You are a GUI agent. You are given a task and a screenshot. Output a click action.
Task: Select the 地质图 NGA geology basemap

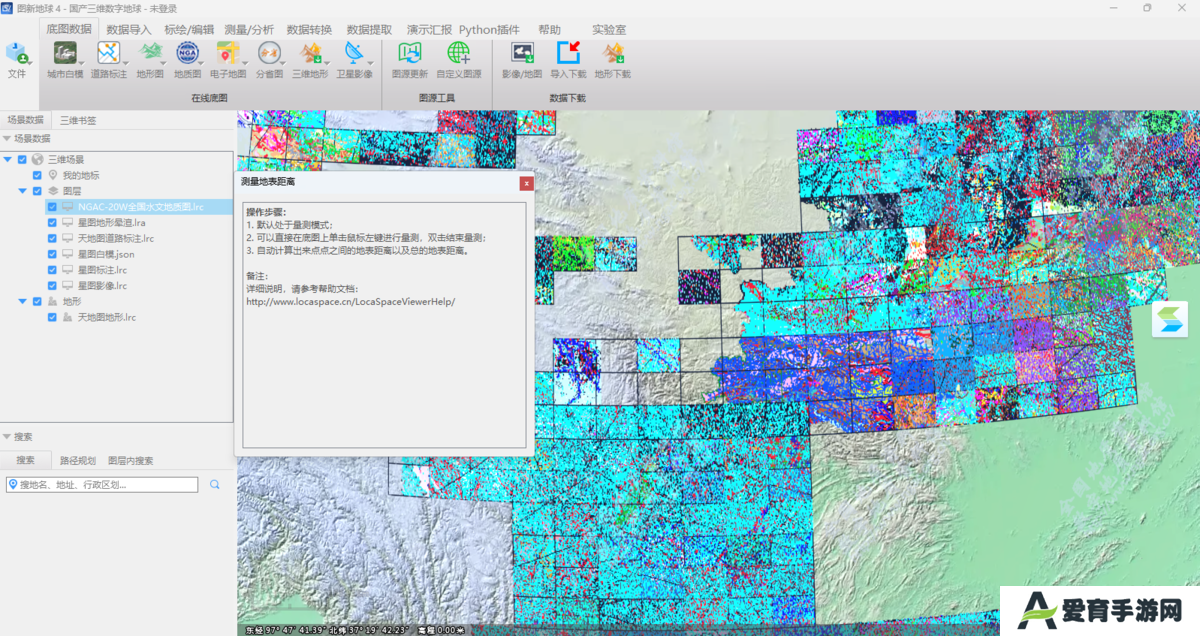point(187,53)
